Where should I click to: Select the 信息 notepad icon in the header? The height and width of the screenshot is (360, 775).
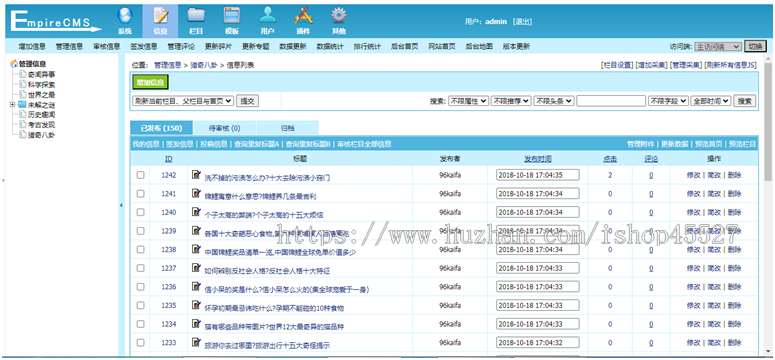[x=161, y=16]
